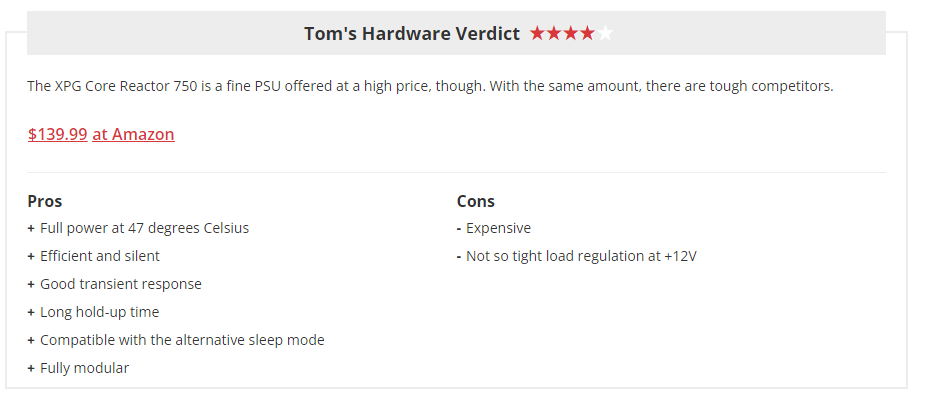Select the 'Full power at 47 degrees Celsius' item

144,228
